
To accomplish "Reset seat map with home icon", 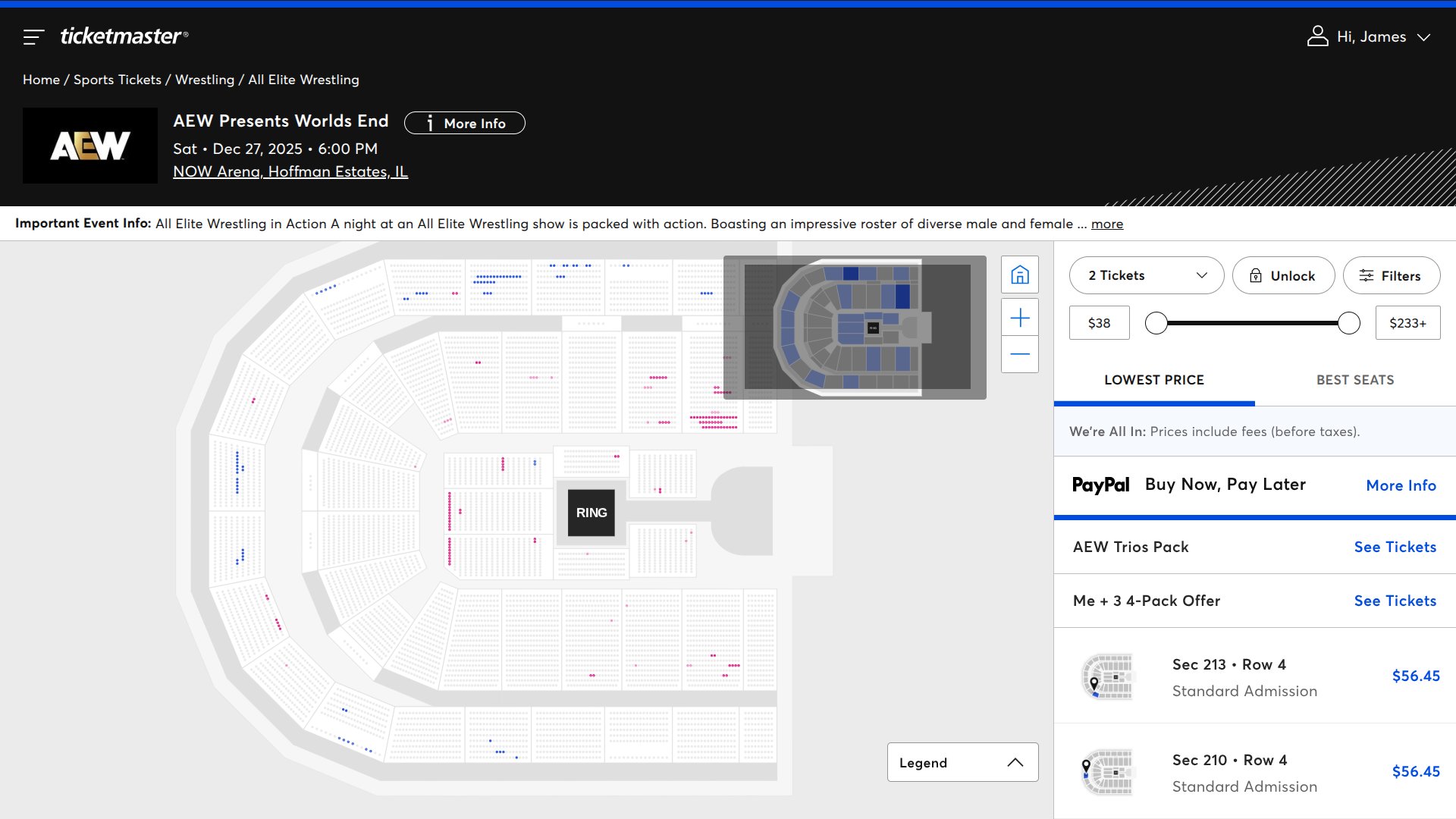I will (1020, 275).
